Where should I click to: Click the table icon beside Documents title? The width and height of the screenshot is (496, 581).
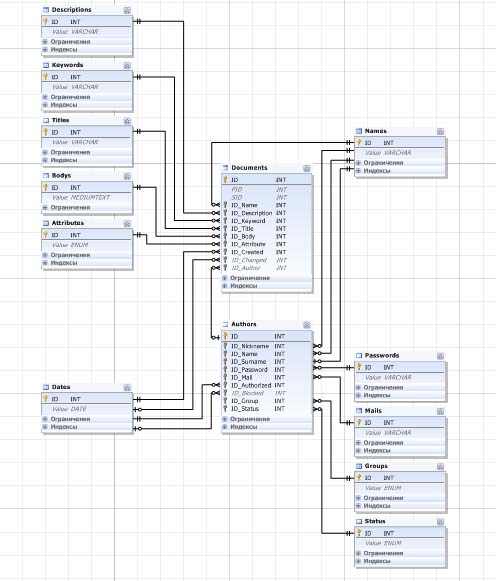pyautogui.click(x=225, y=168)
